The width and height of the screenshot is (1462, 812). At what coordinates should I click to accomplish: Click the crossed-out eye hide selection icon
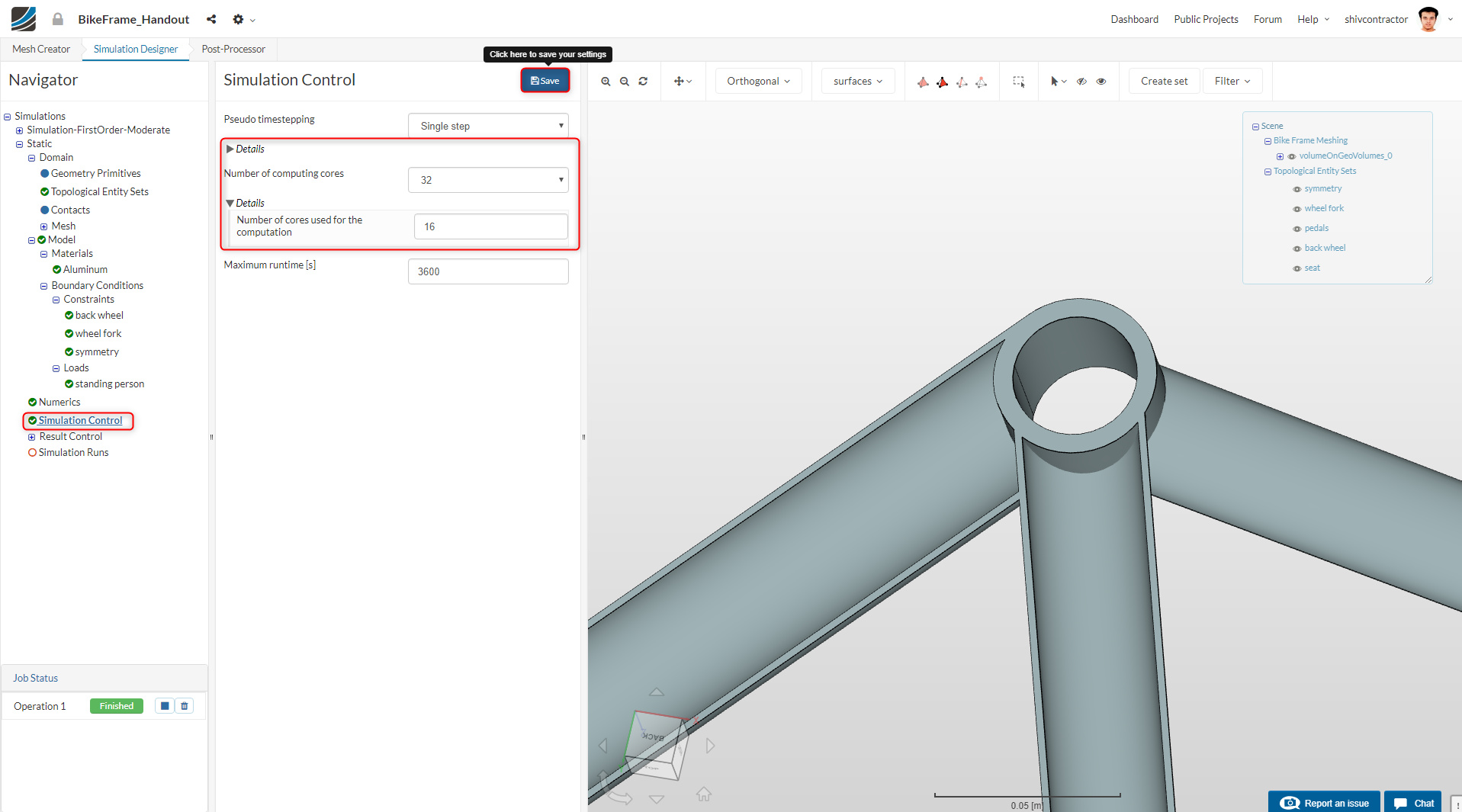point(1081,82)
